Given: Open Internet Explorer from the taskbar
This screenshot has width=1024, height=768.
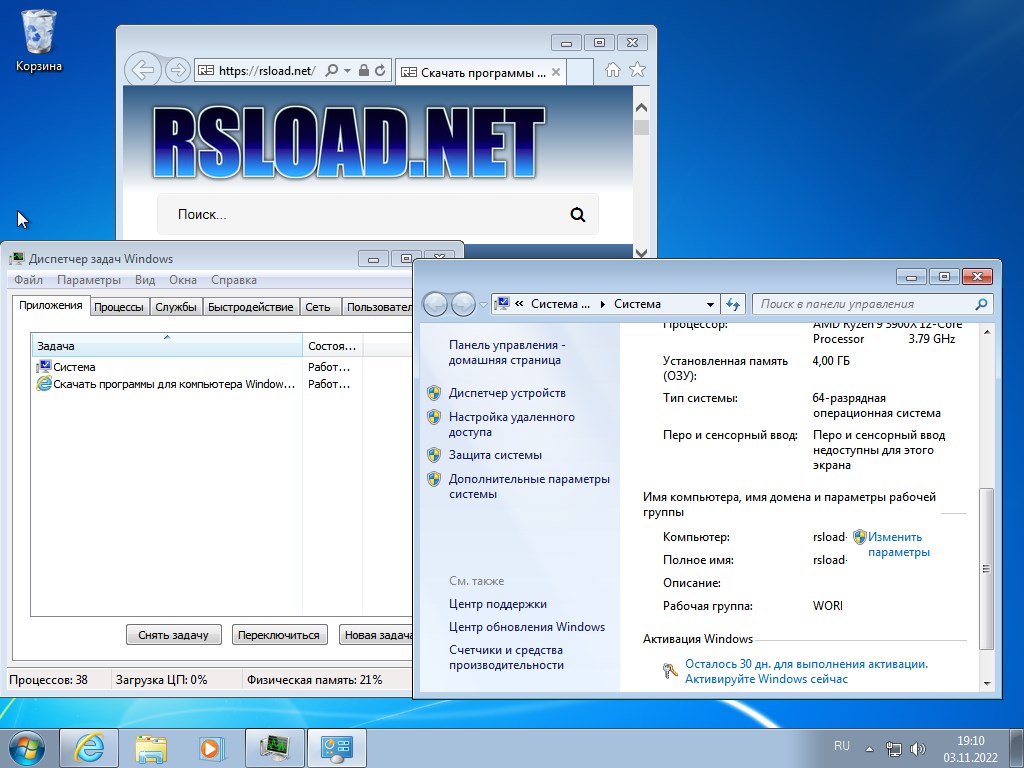Looking at the screenshot, I should point(88,748).
